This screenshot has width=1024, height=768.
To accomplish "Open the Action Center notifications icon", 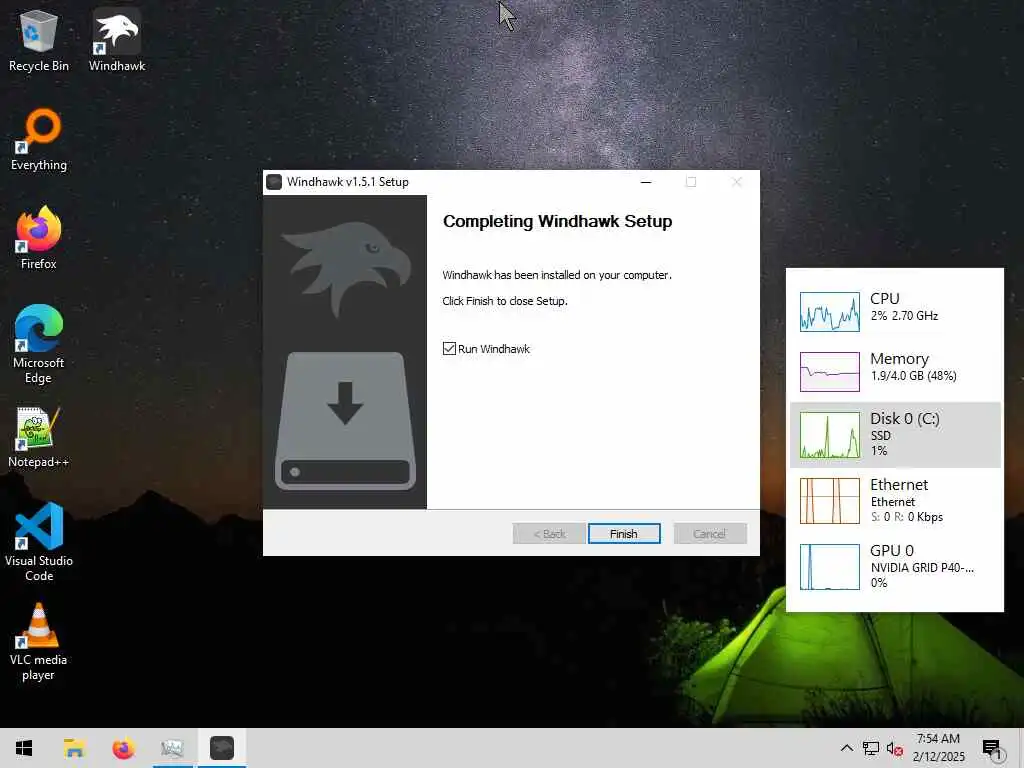I will pyautogui.click(x=992, y=749).
